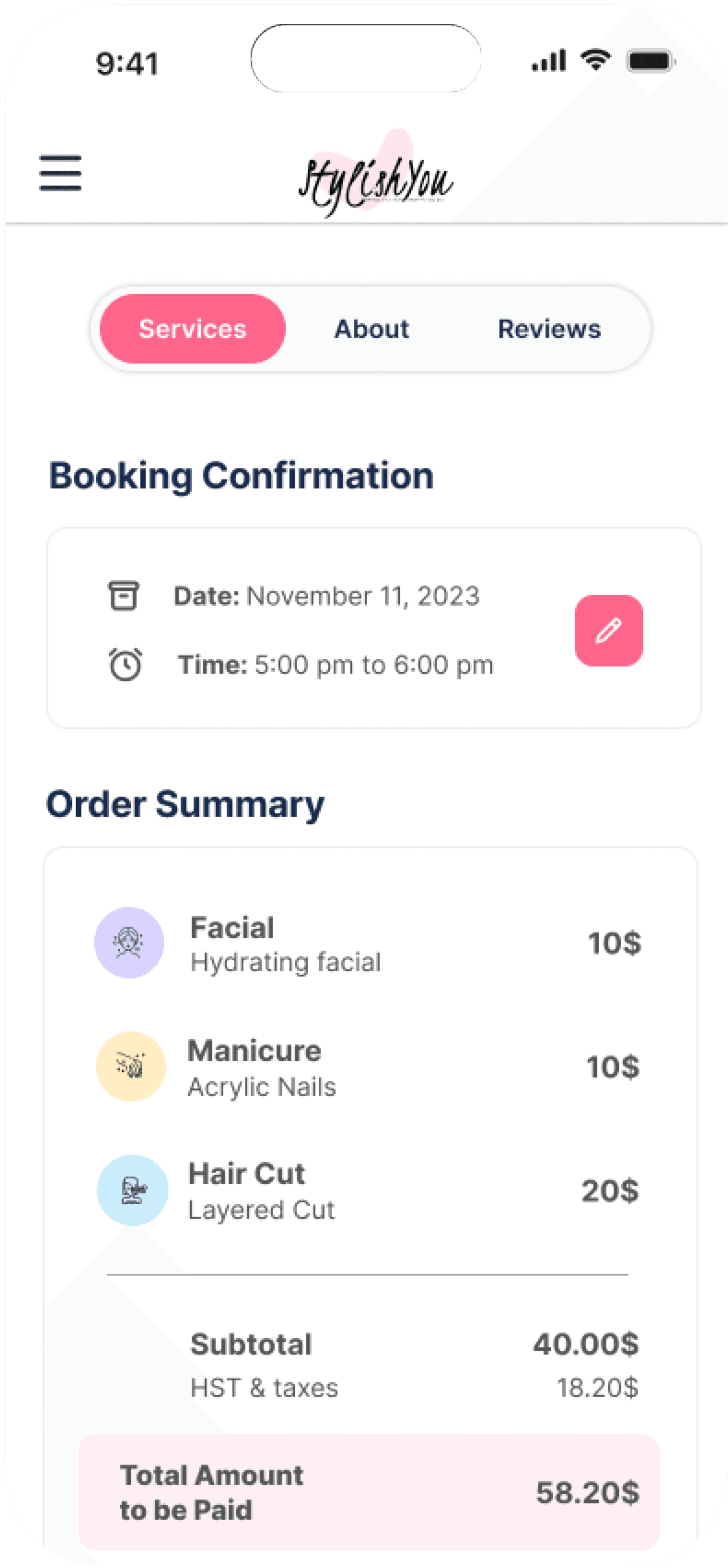Tap the alarm clock icon beside Time
The height and width of the screenshot is (1568, 728).
[125, 664]
